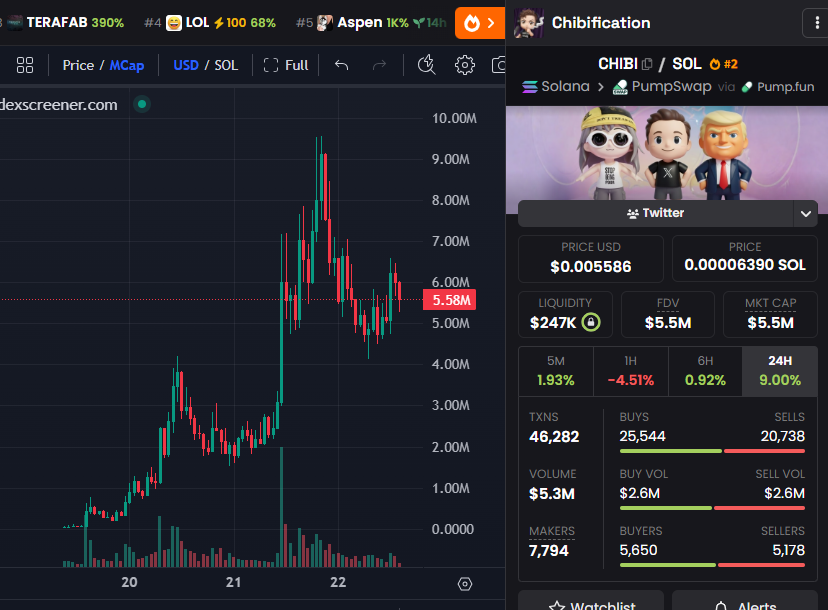Select the 24H timeframe tab

(780, 371)
